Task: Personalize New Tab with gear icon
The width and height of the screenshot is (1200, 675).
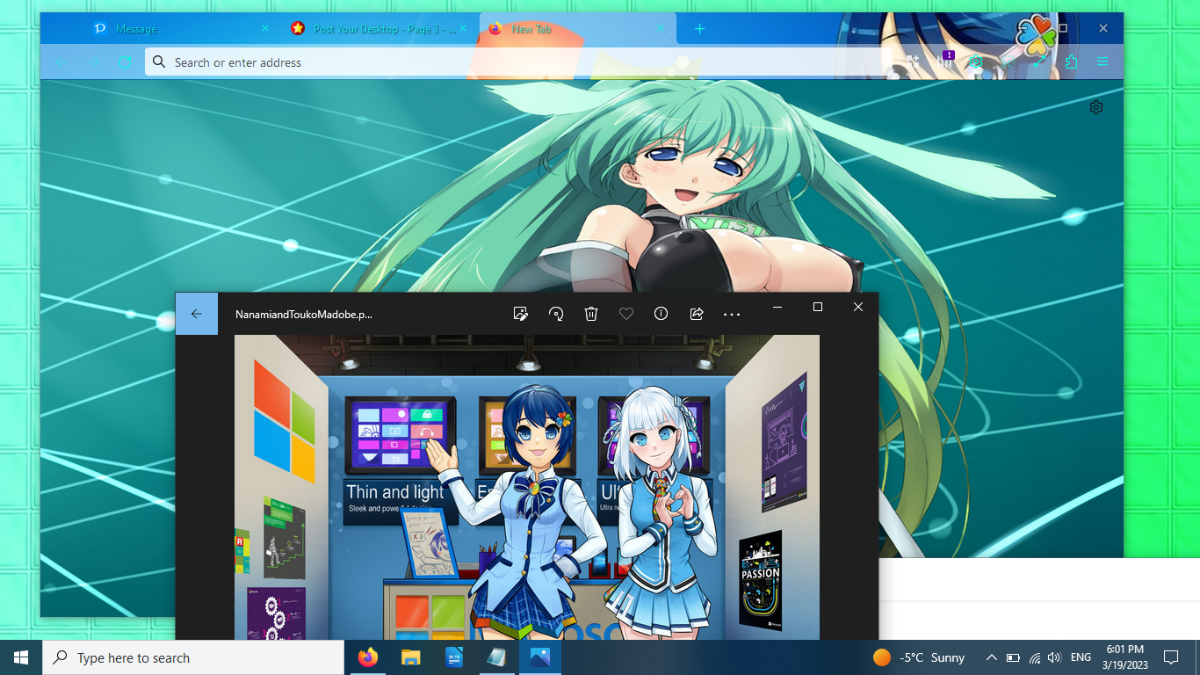Action: (1096, 107)
